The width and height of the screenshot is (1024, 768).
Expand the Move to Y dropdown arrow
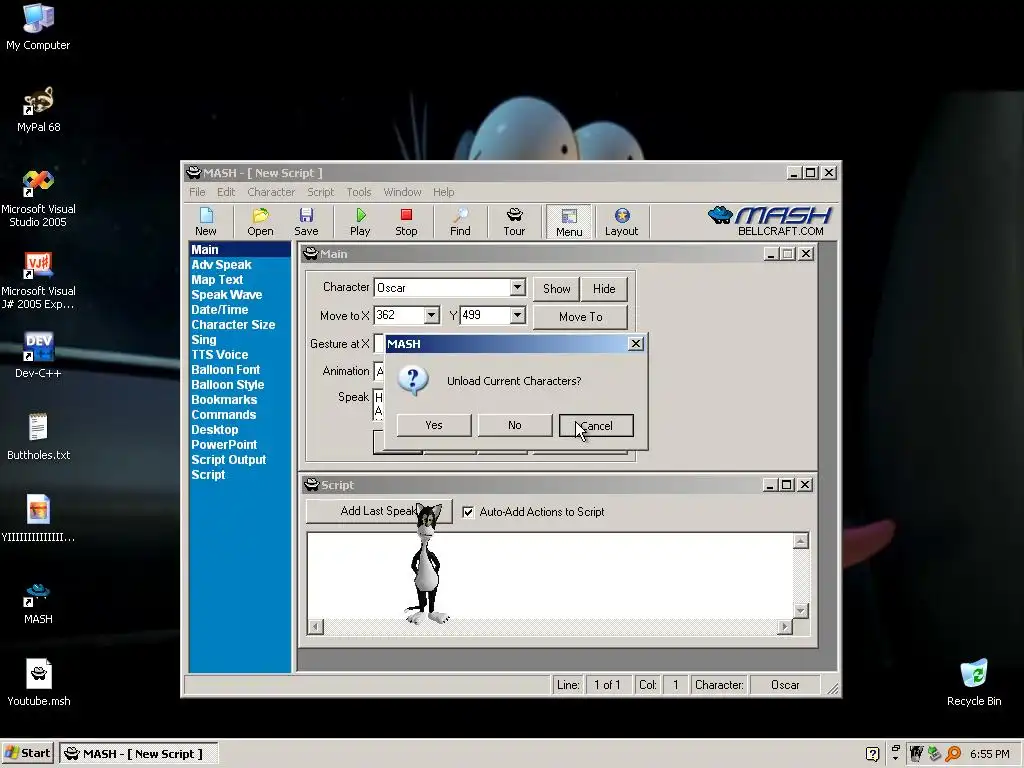(517, 315)
